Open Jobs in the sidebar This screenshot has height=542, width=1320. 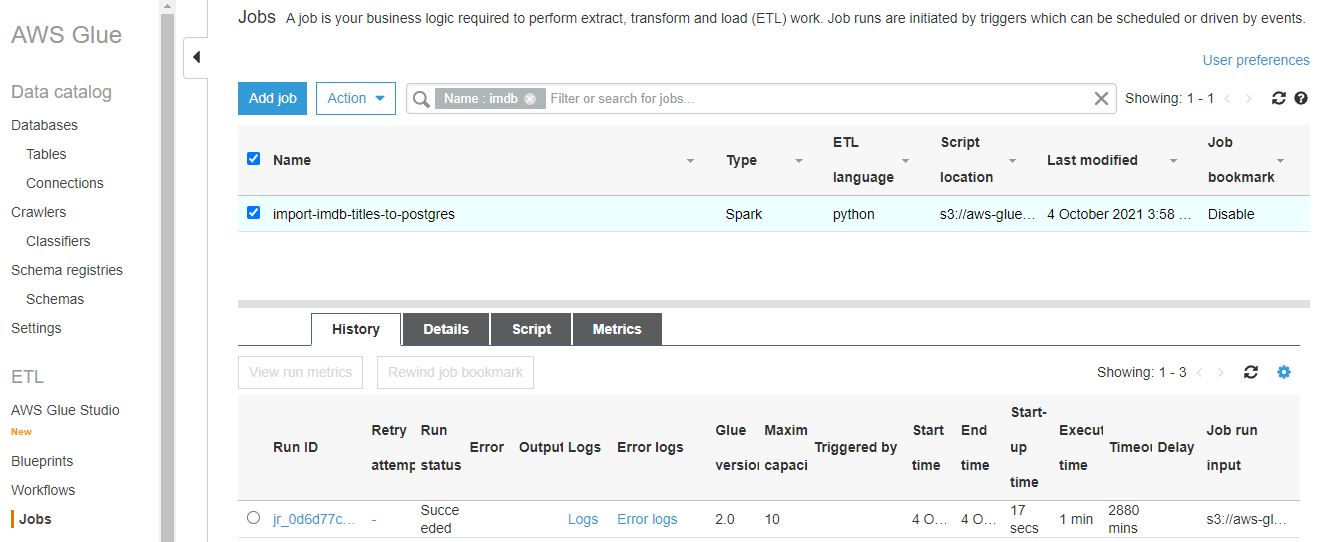pyautogui.click(x=35, y=519)
